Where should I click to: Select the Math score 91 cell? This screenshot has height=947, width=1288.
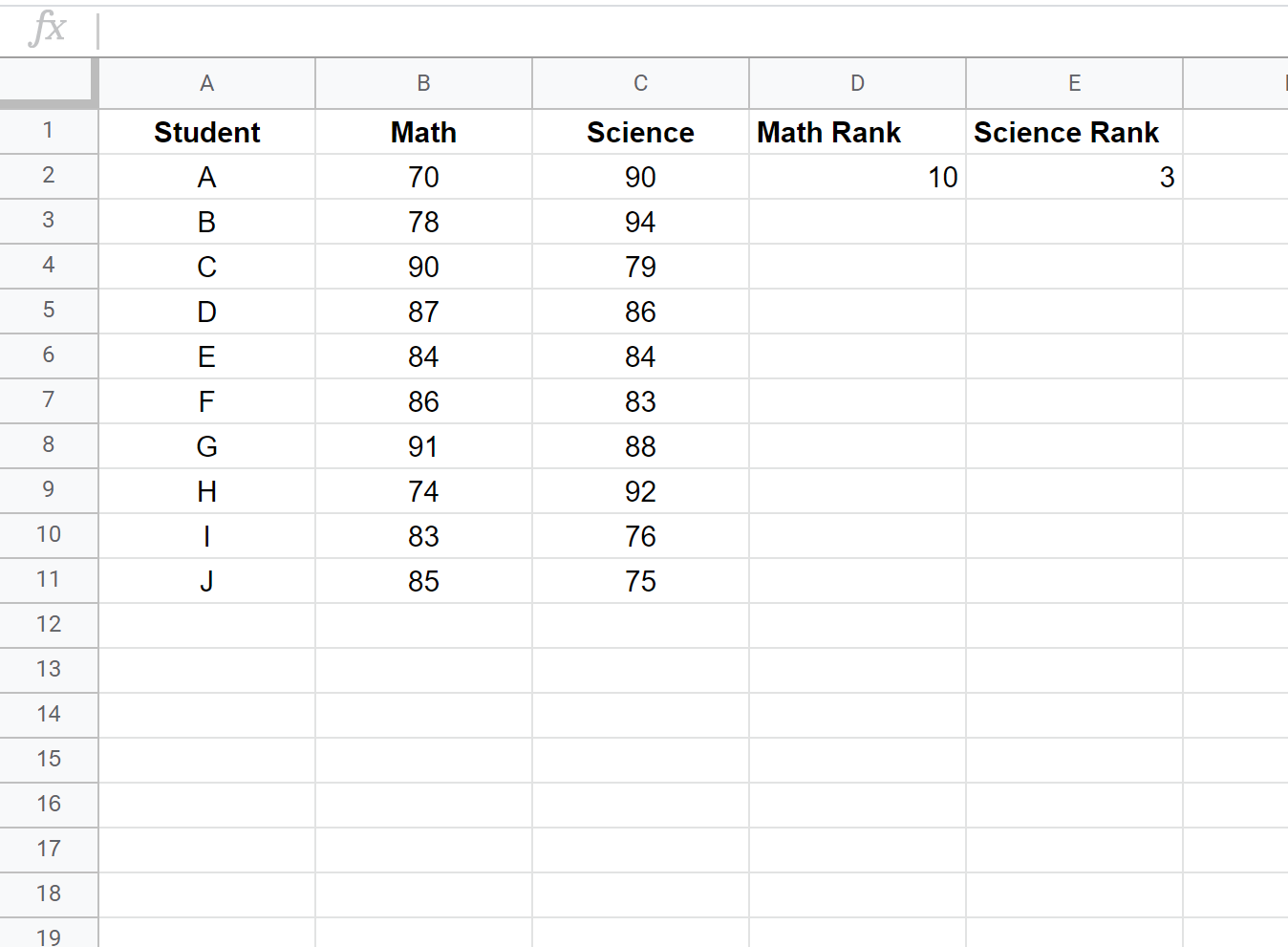(424, 446)
